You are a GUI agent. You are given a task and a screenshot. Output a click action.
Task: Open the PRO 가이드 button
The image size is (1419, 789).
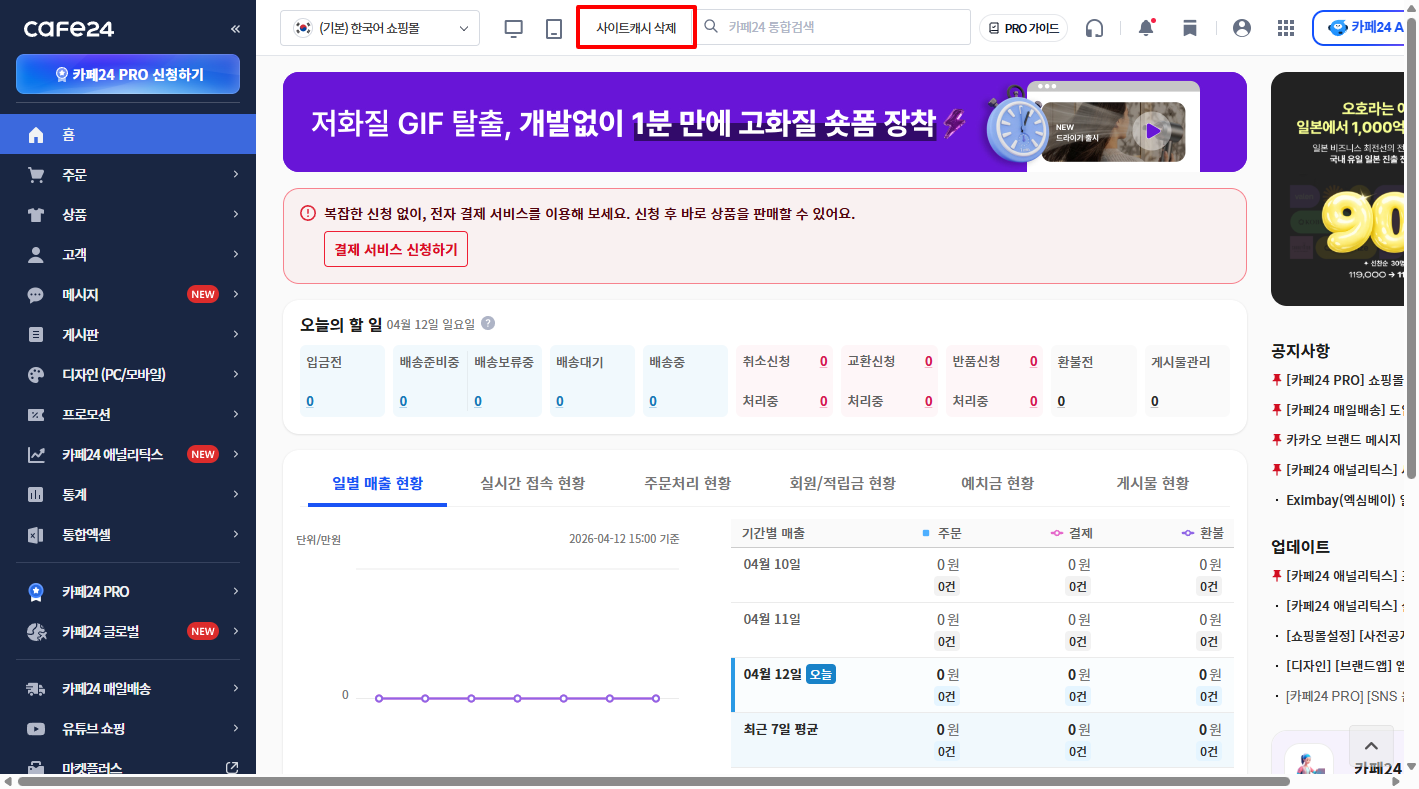[1023, 28]
